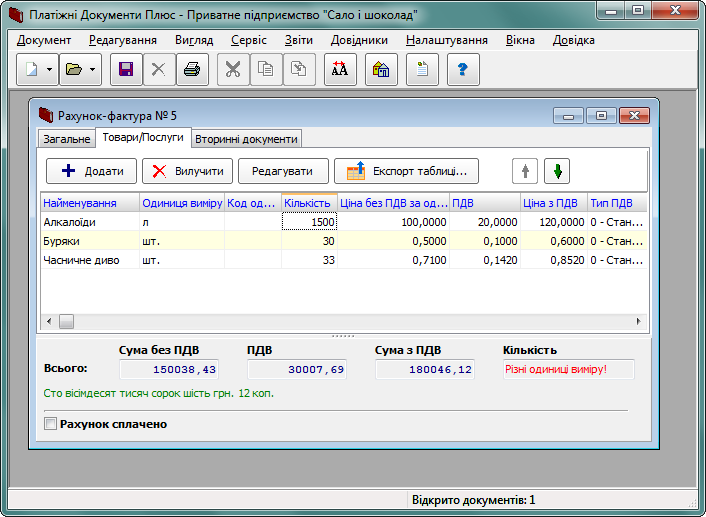Click the Open folder toolbar icon
The image size is (706, 517).
coord(74,69)
